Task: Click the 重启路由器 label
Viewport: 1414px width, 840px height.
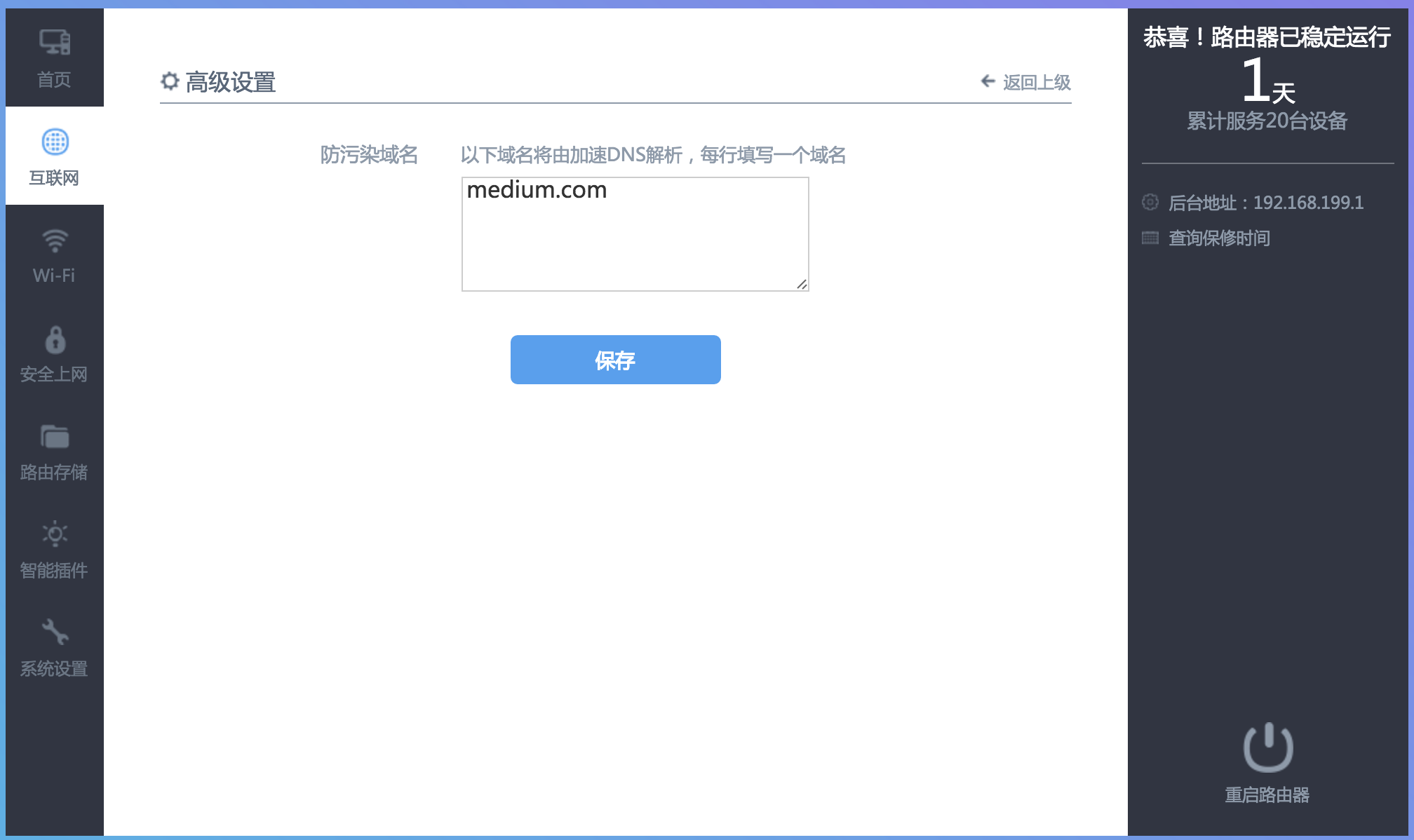Action: [1267, 795]
